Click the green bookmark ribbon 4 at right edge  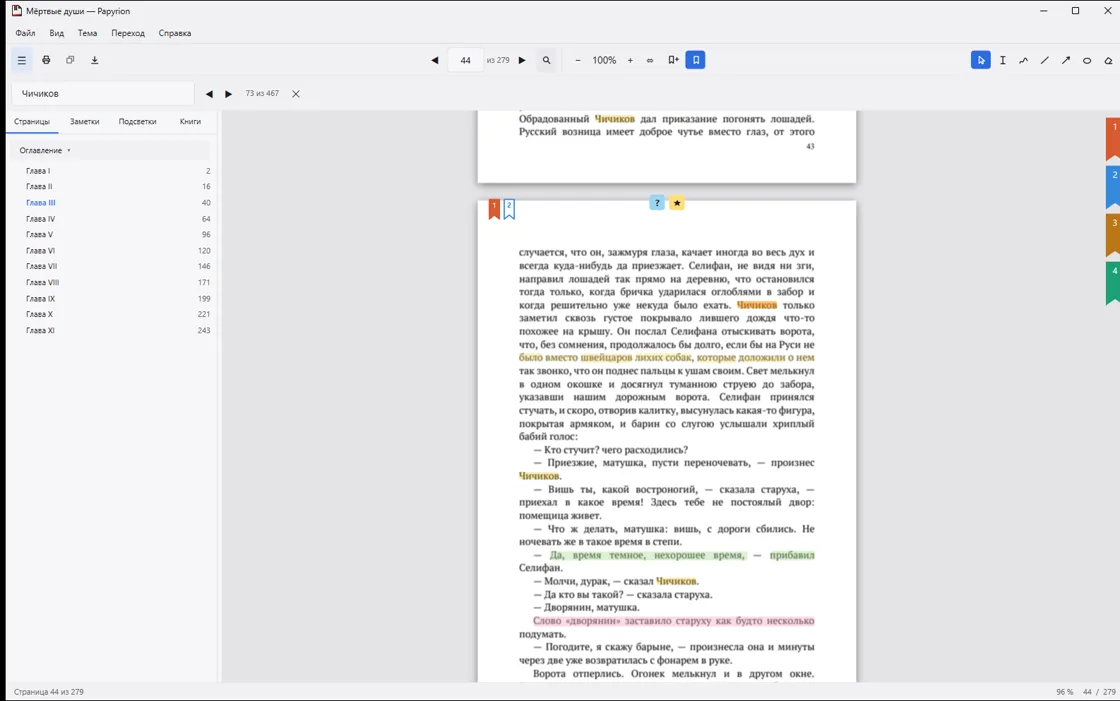pyautogui.click(x=1113, y=284)
